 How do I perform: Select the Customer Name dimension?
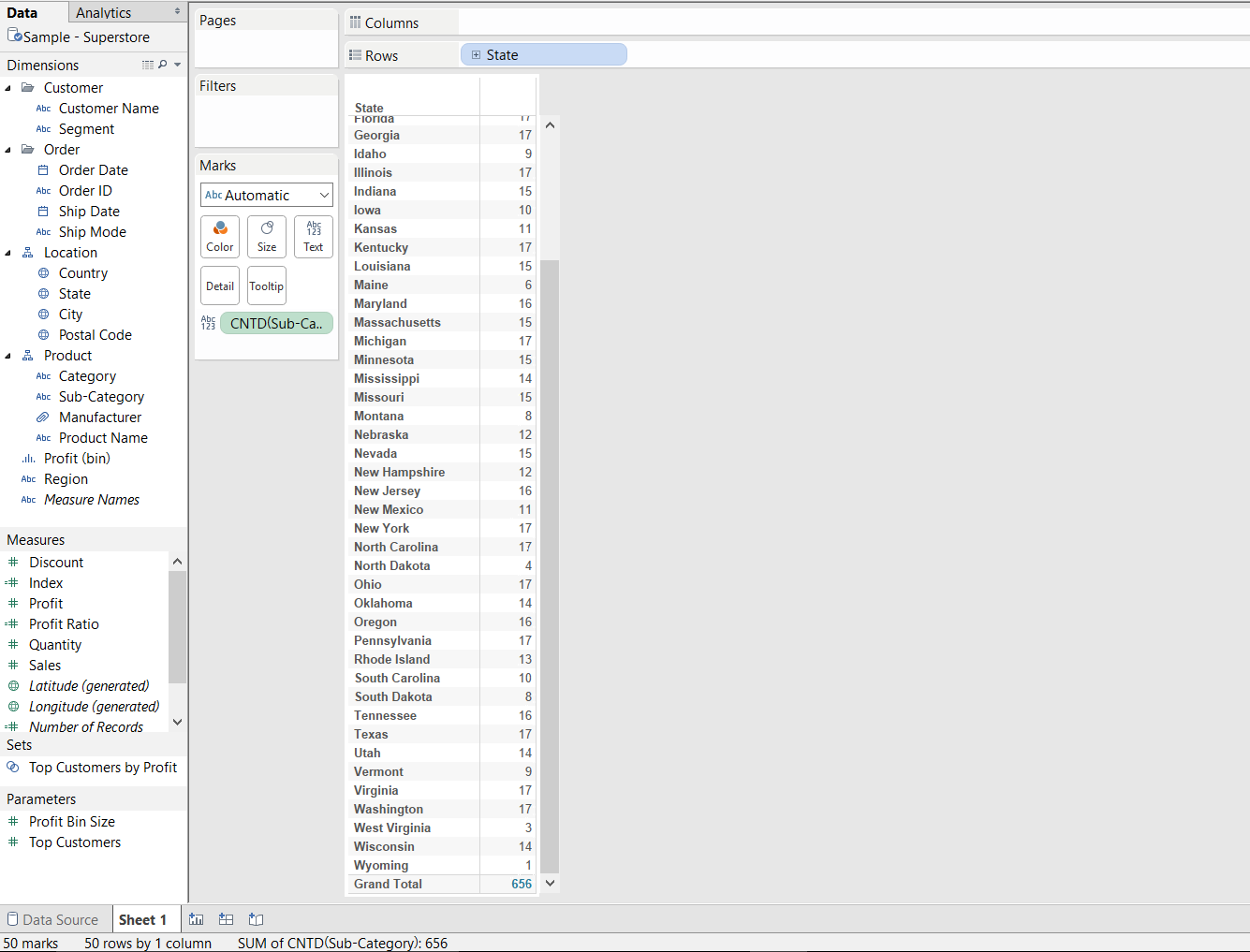109,108
